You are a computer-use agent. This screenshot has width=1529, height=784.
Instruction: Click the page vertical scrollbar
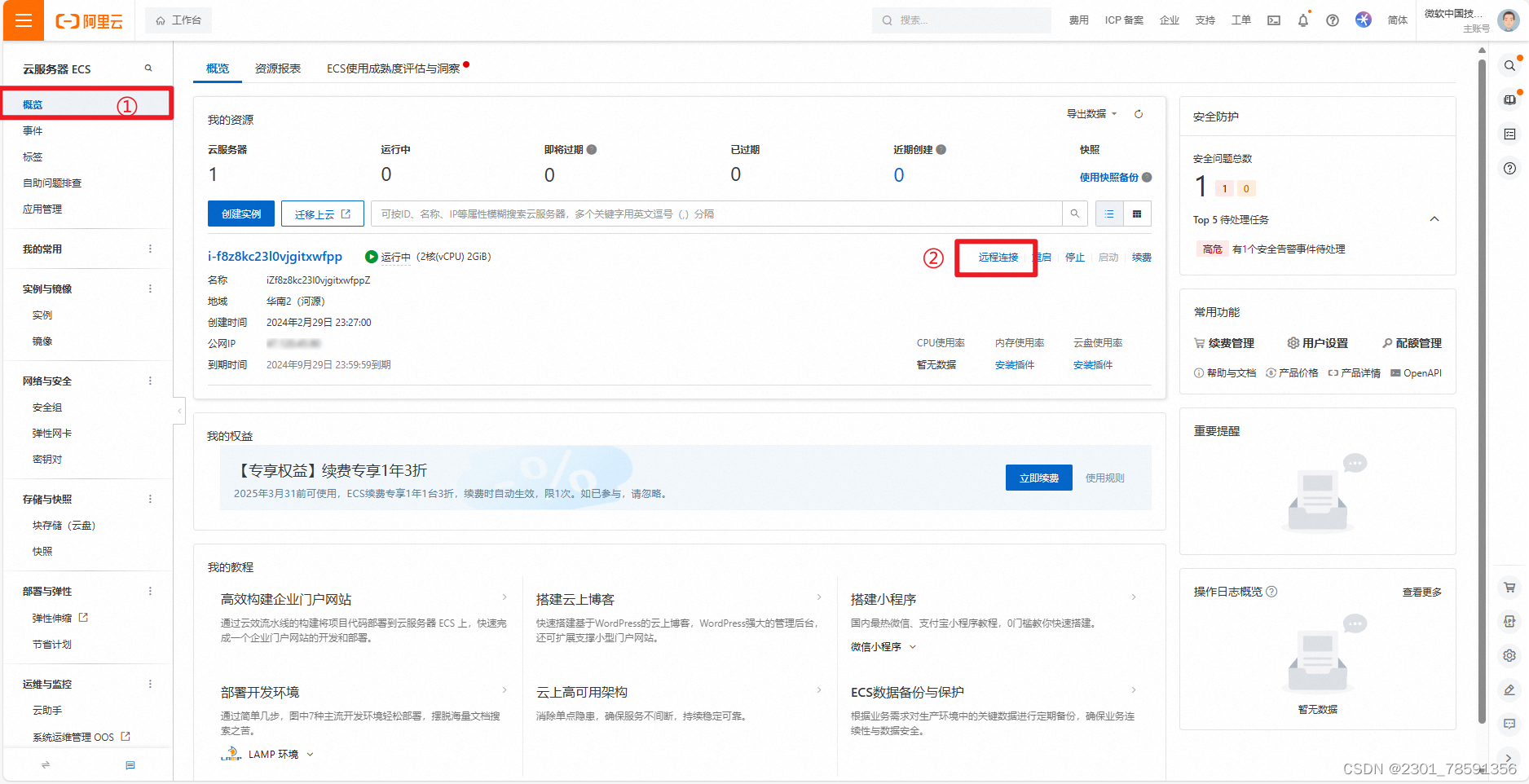[1482, 391]
